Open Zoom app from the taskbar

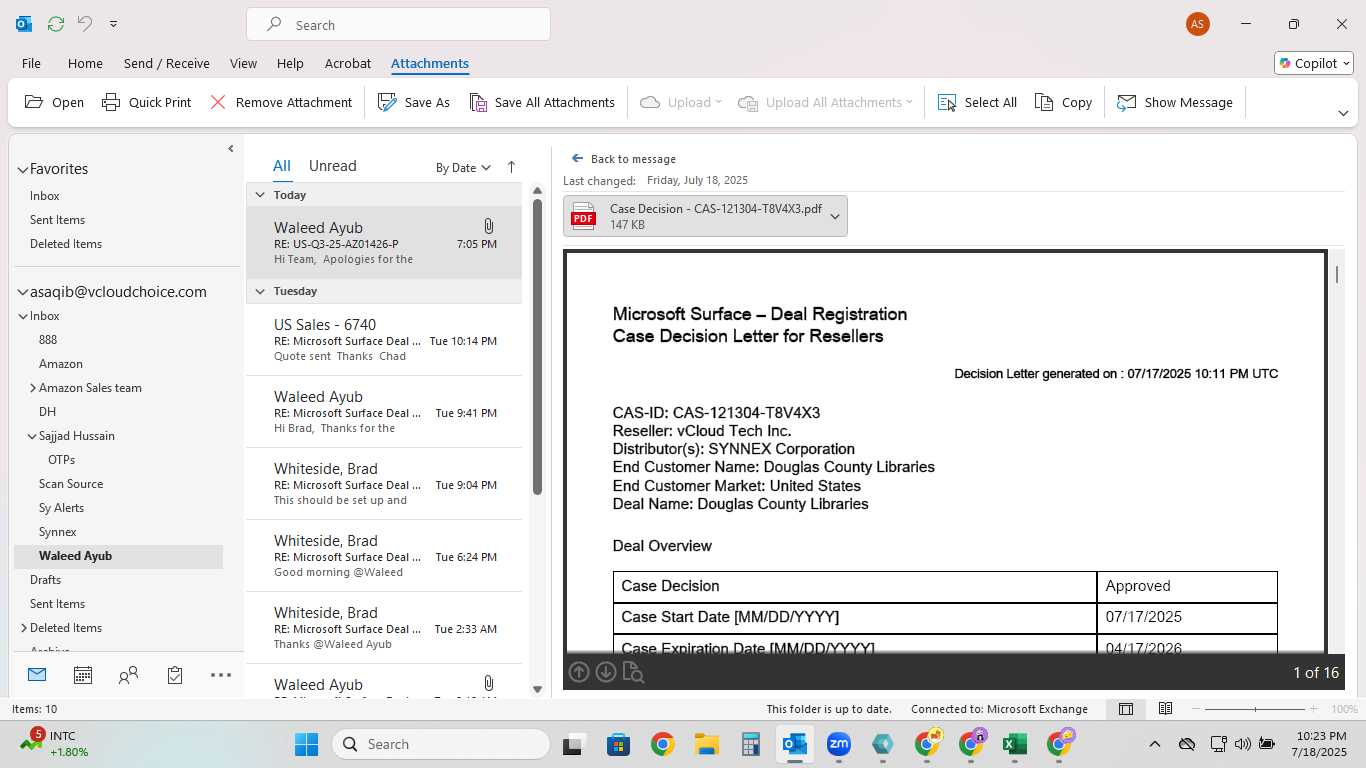click(x=838, y=744)
